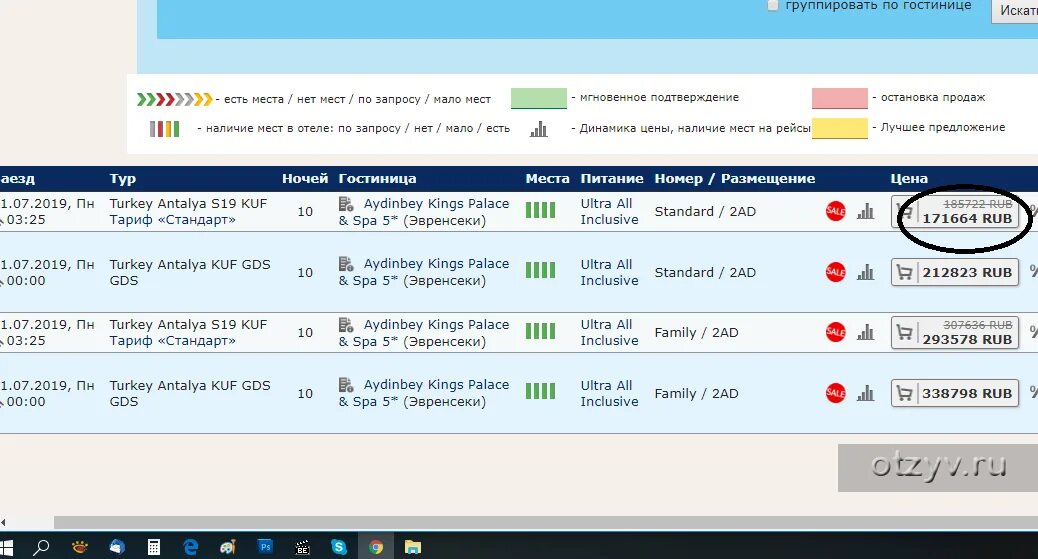Click the colored bars hotel availability legend icon
Screen dimensions: 1038x559
coord(164,128)
